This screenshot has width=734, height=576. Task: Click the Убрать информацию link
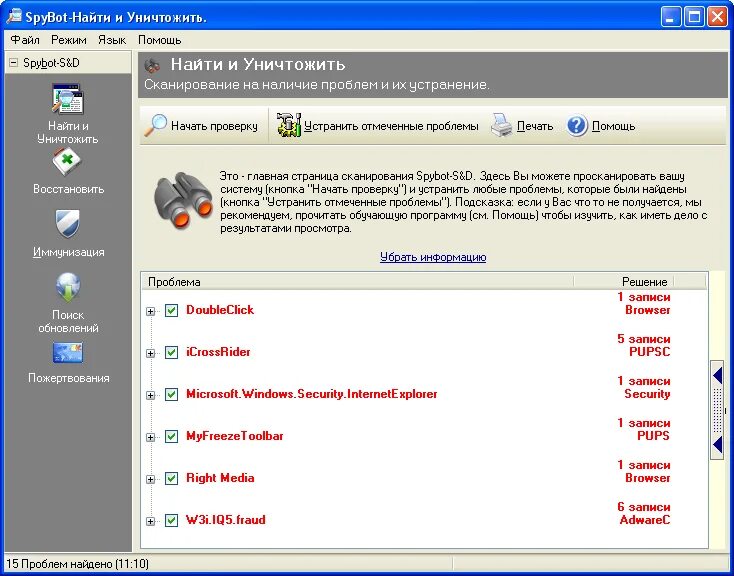[x=433, y=257]
